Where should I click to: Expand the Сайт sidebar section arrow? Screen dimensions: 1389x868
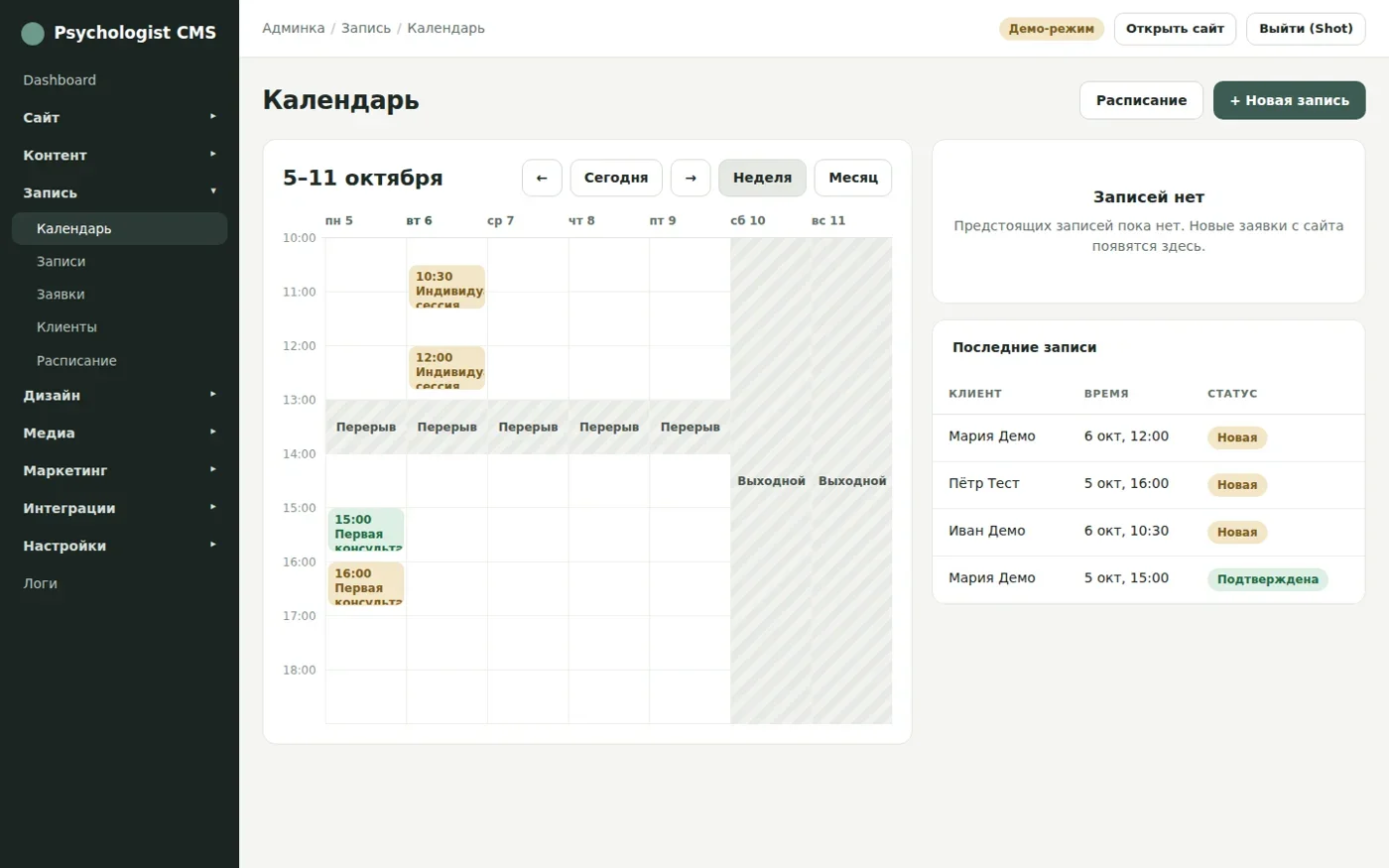coord(212,116)
